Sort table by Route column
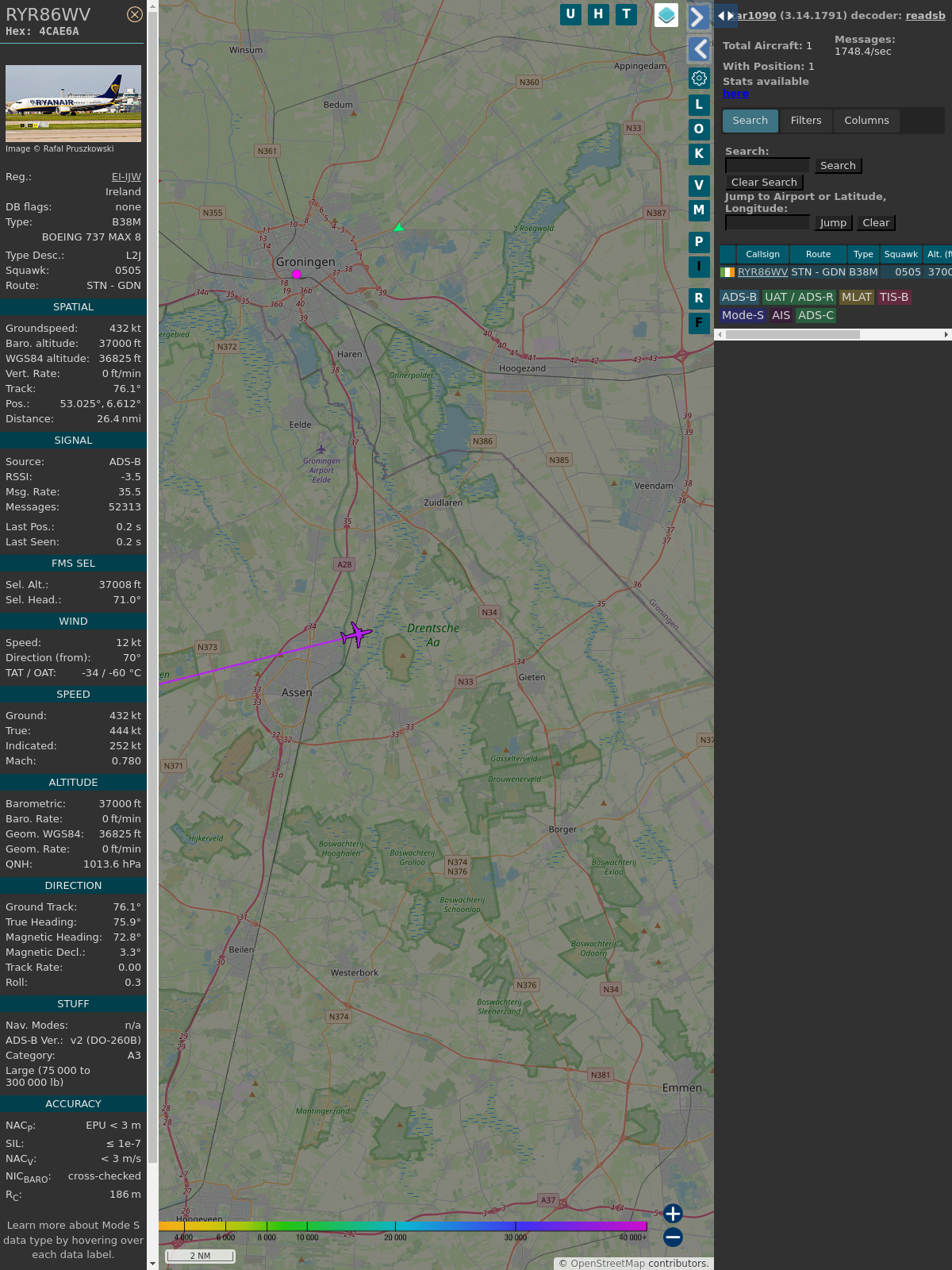Viewport: 952px width, 1270px height. 818,254
